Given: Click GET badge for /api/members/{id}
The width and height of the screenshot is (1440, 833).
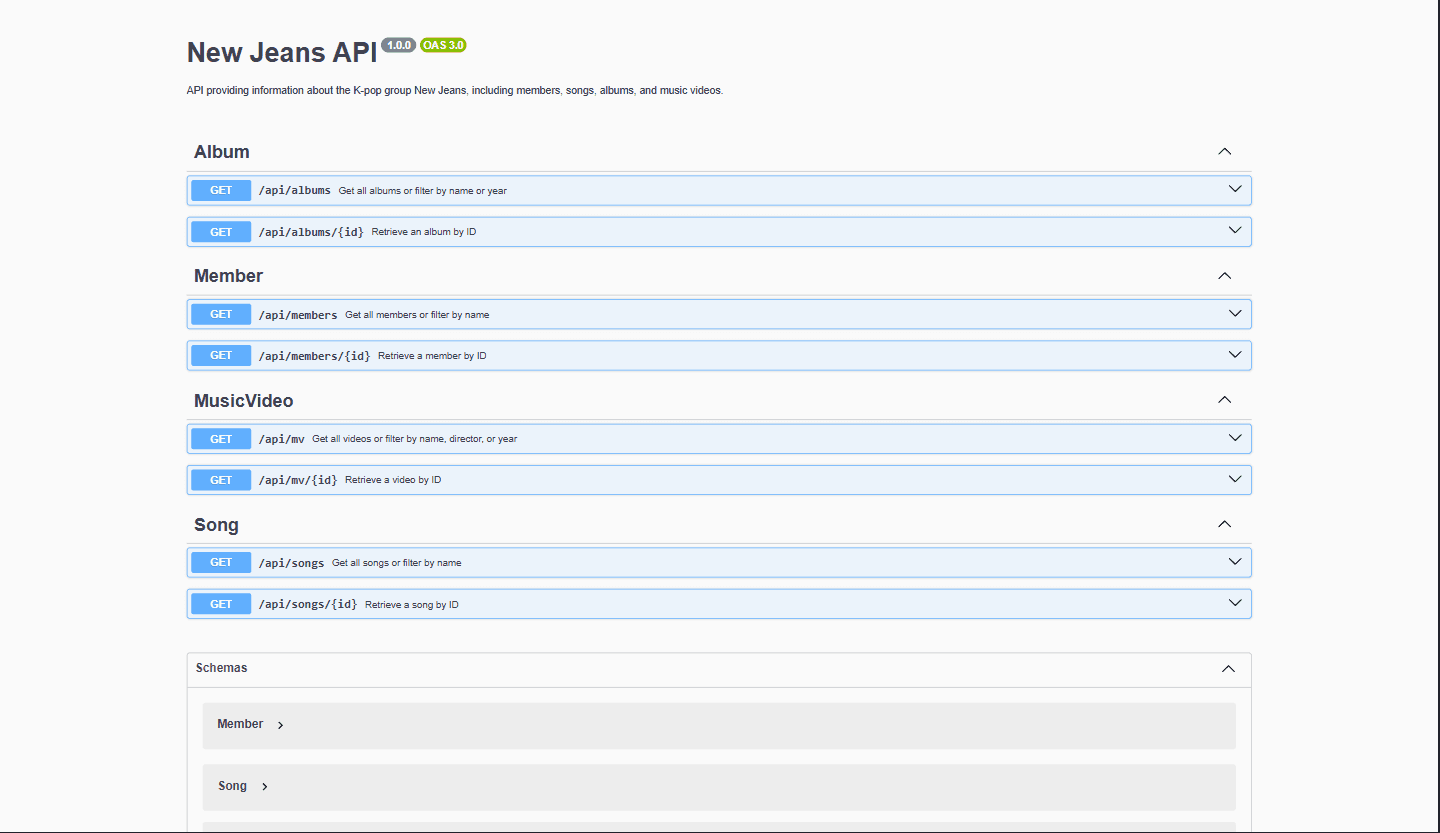Looking at the screenshot, I should pos(221,356).
